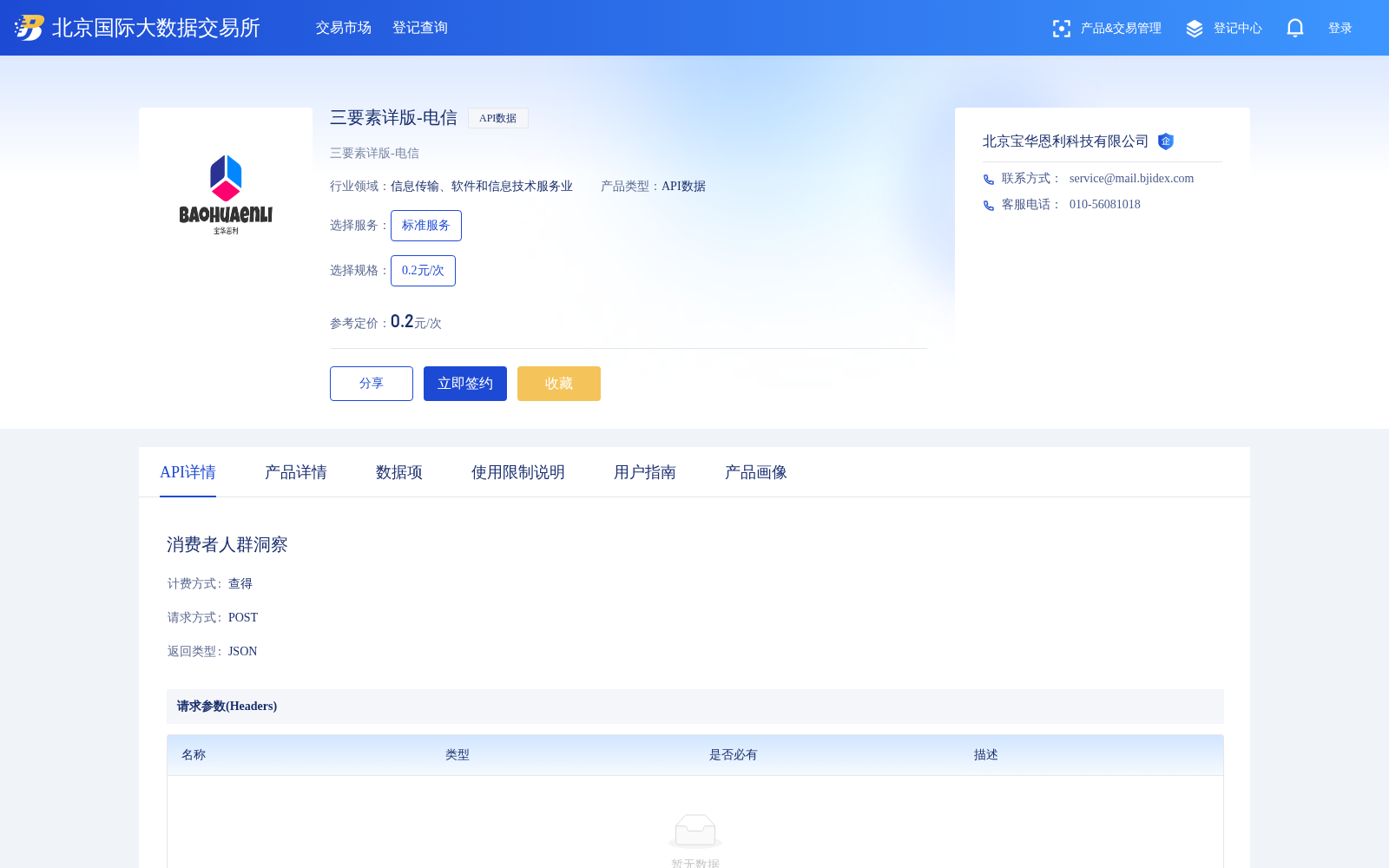Screen dimensions: 1389x868
Task: Click the phone icon beside 客服电话
Action: [x=989, y=205]
